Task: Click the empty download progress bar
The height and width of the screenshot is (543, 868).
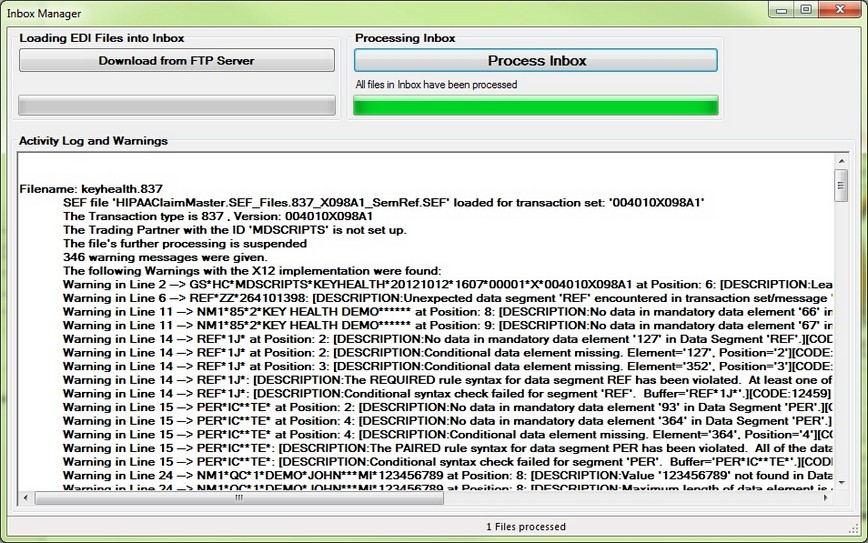Action: (177, 105)
